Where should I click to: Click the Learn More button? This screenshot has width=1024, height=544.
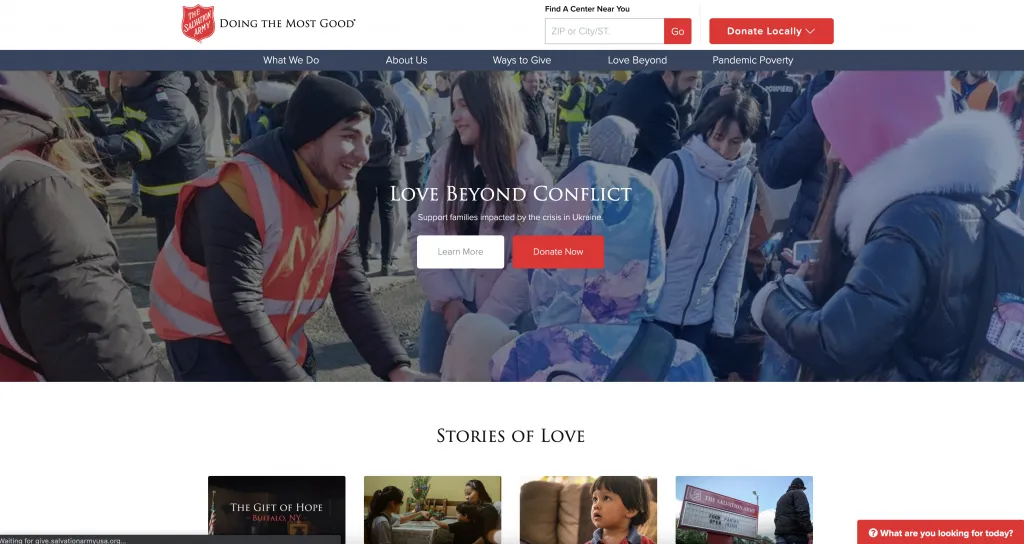(x=460, y=251)
